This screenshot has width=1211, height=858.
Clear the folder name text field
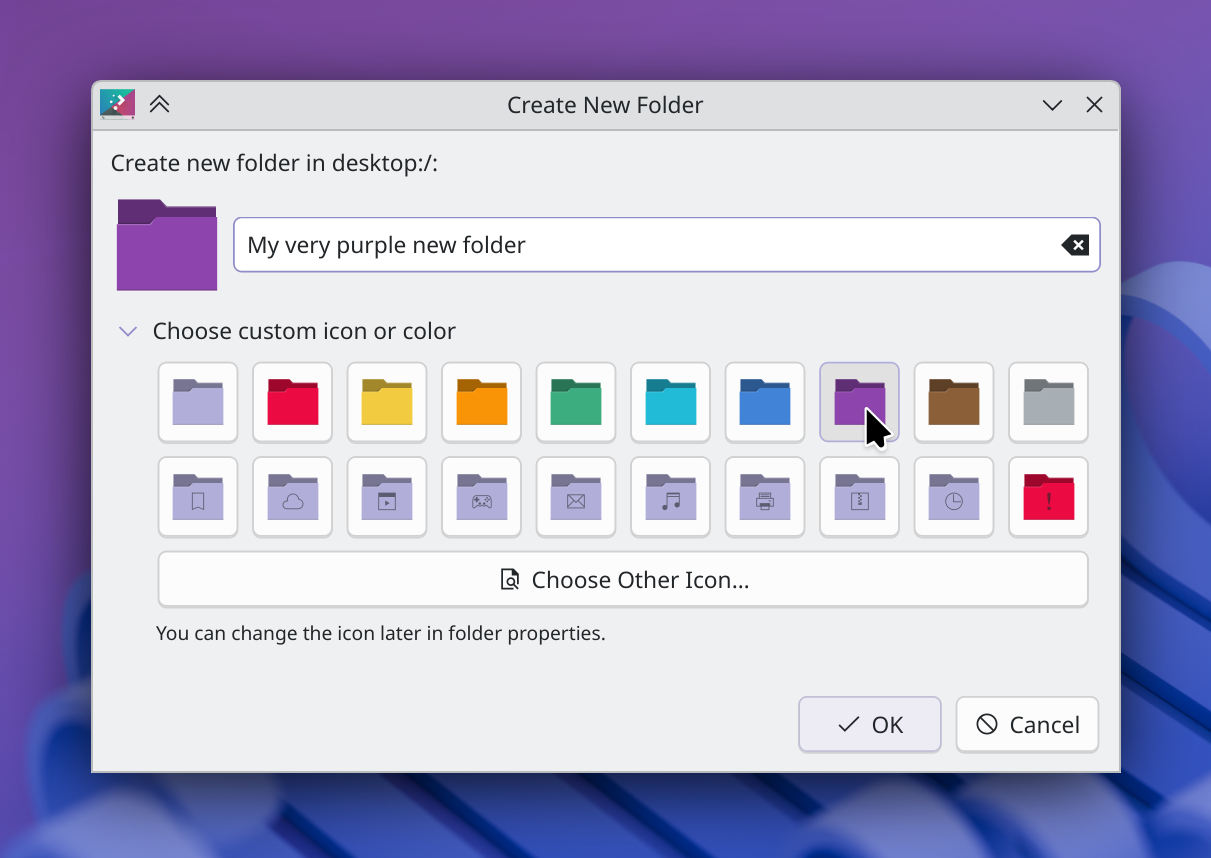tap(1075, 245)
